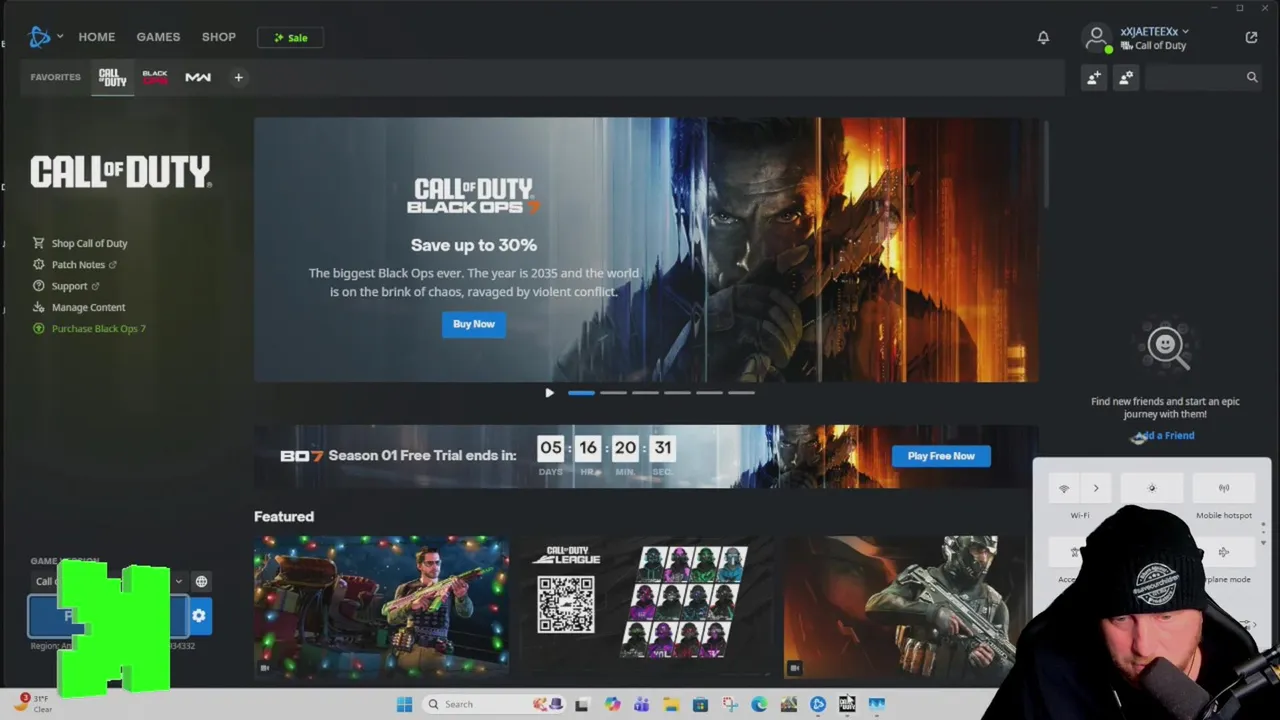Open Microsoft Teams from the taskbar
1280x720 pixels.
[641, 704]
